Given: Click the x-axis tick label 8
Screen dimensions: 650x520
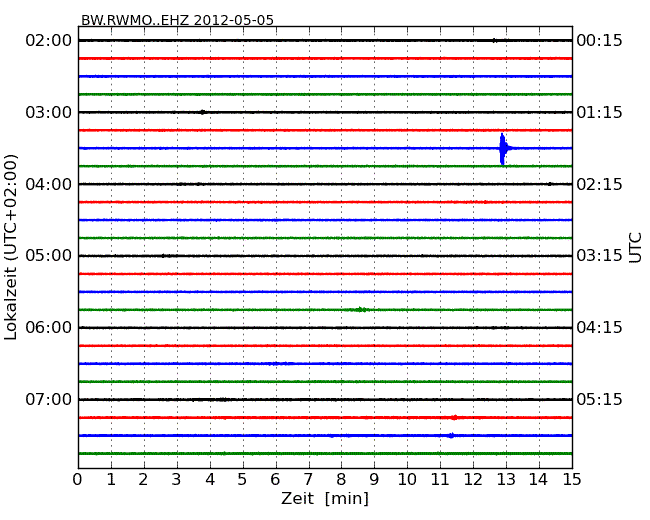Looking at the screenshot, I should pos(341,480).
